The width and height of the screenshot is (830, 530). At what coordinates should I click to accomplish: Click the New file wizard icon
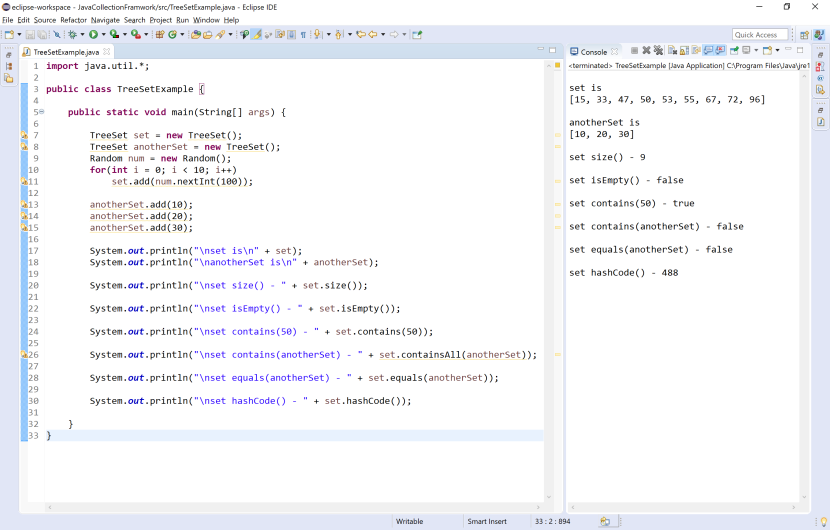9,34
